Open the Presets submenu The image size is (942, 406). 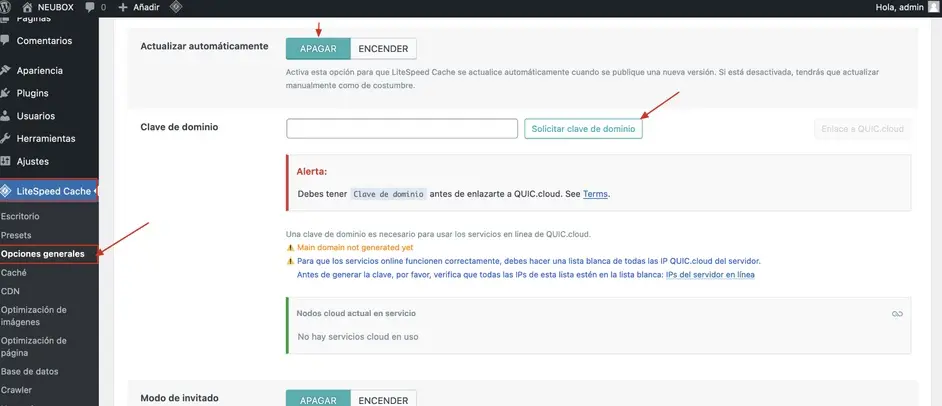pyautogui.click(x=16, y=235)
